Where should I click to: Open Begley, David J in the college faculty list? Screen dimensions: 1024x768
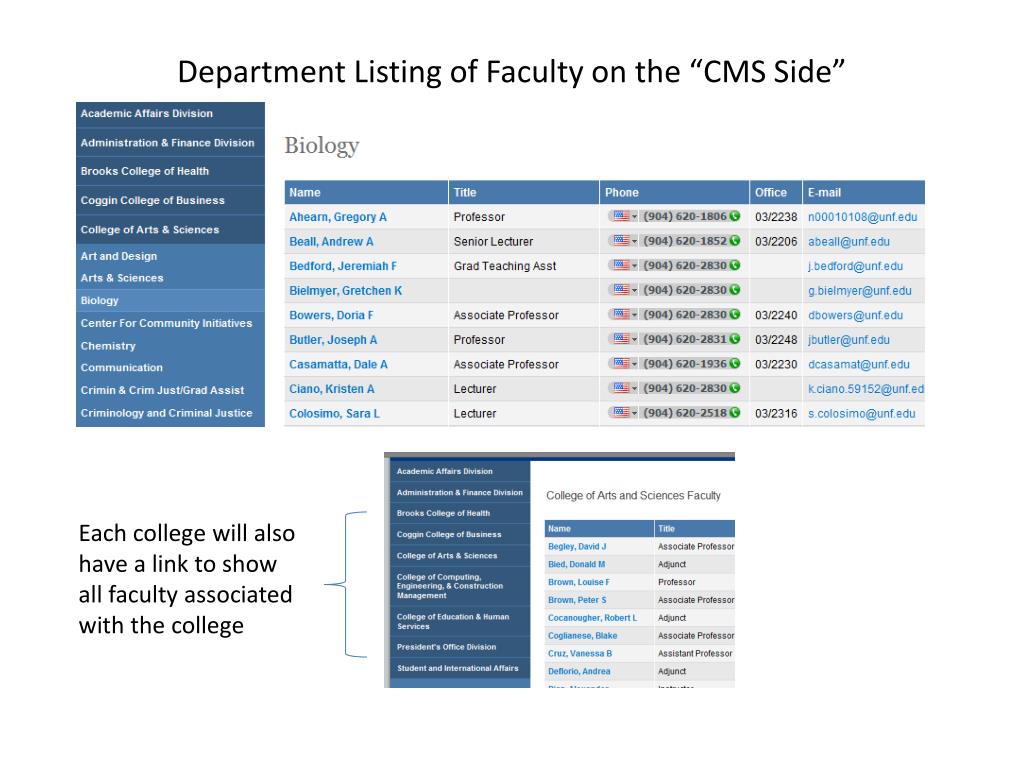(577, 546)
